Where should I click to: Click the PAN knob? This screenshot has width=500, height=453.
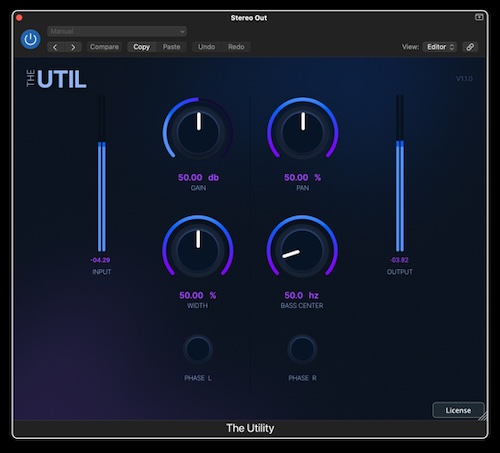coord(303,133)
